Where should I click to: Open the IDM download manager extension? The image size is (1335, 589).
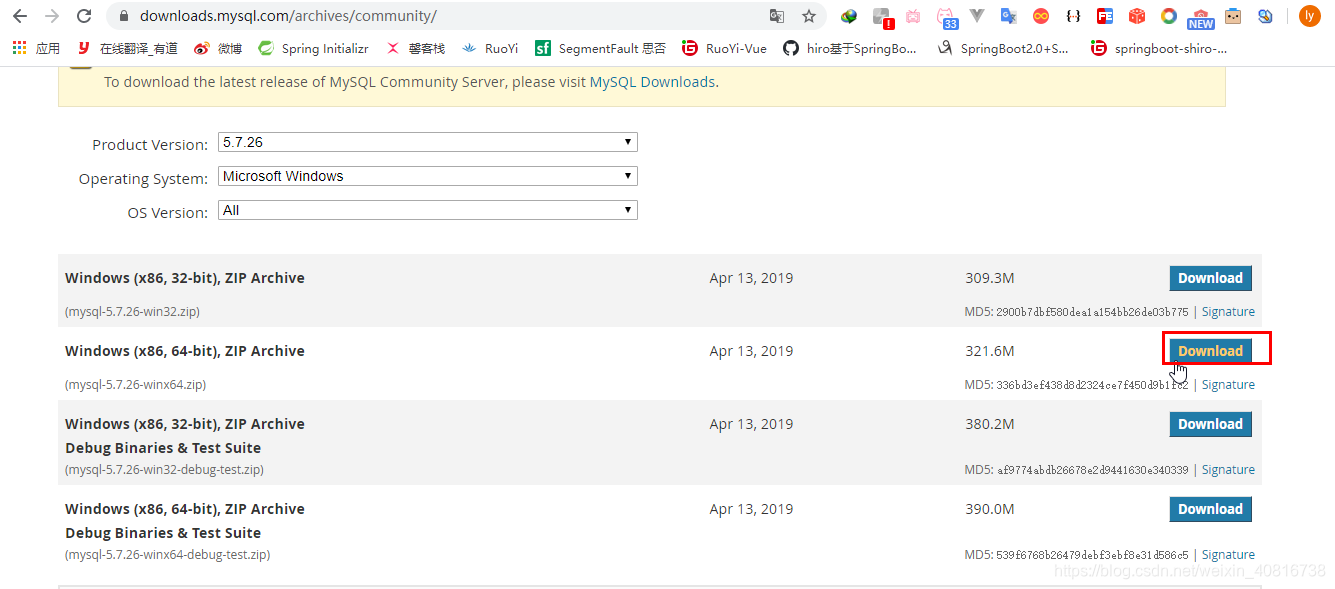(849, 16)
